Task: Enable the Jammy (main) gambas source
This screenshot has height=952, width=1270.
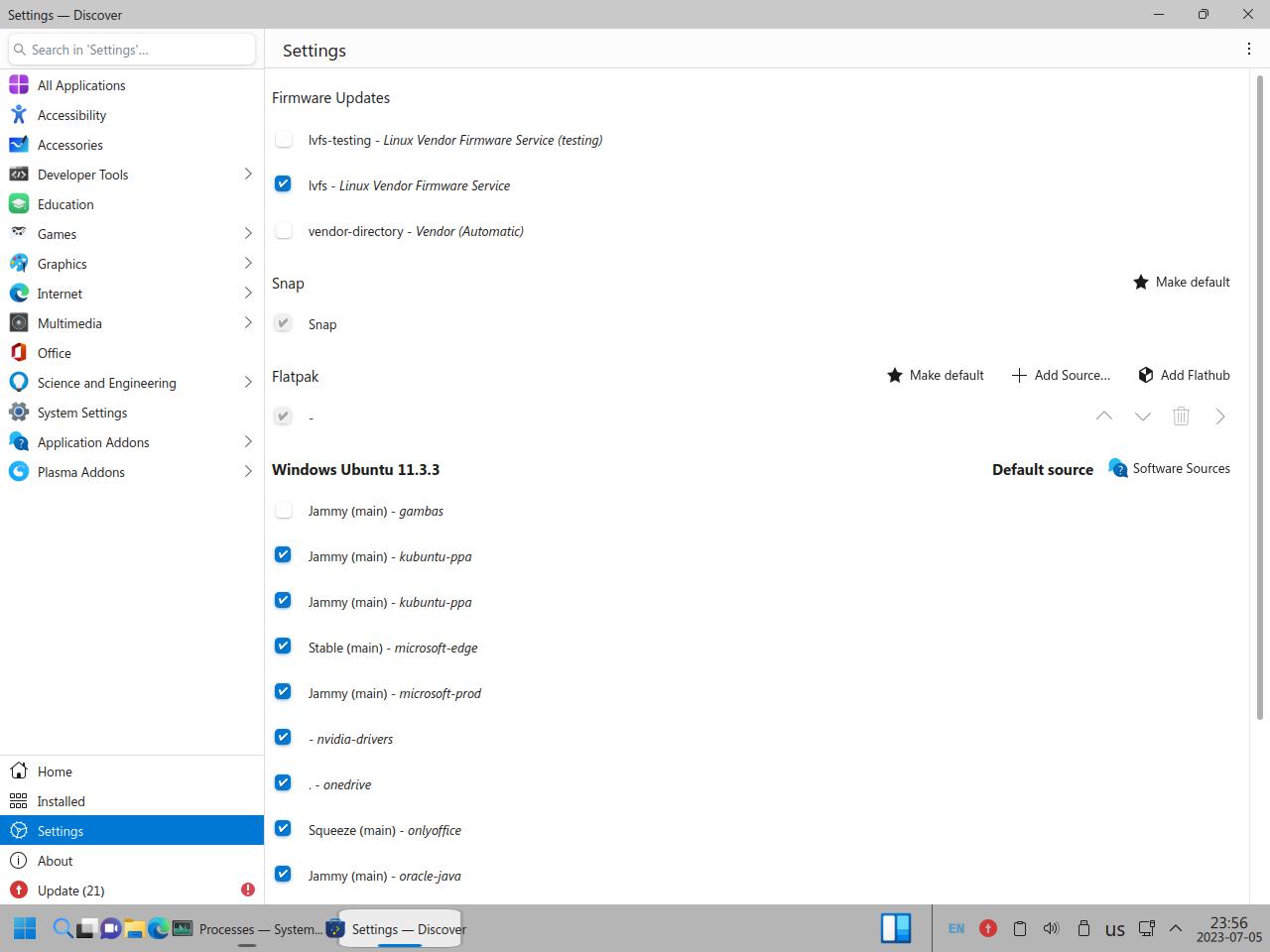Action: (x=284, y=510)
